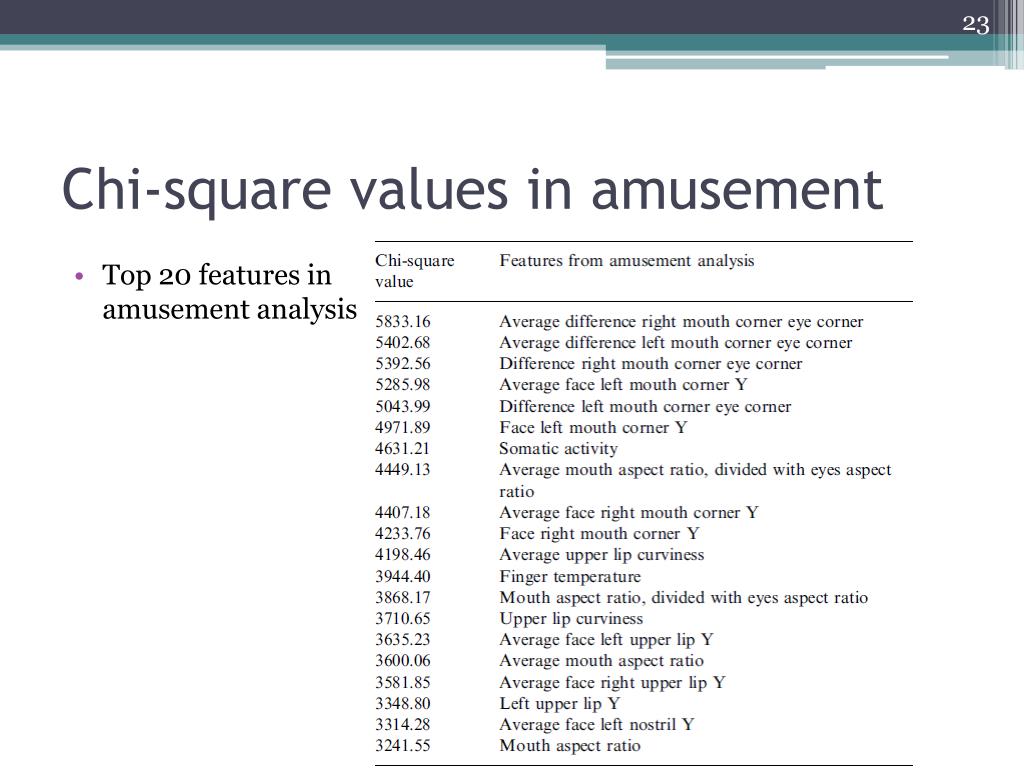Click 'Average face left upper lip Y'
Image resolution: width=1024 pixels, height=768 pixels.
click(x=607, y=639)
